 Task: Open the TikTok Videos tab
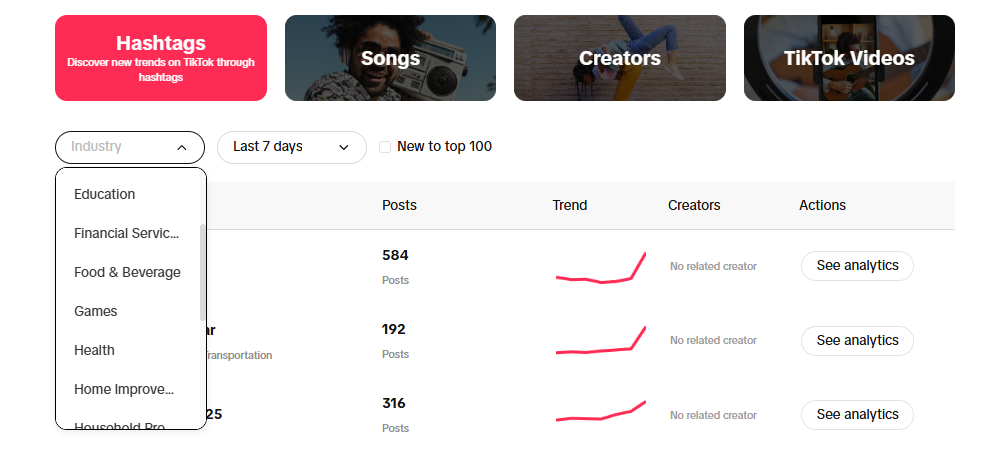(x=849, y=58)
